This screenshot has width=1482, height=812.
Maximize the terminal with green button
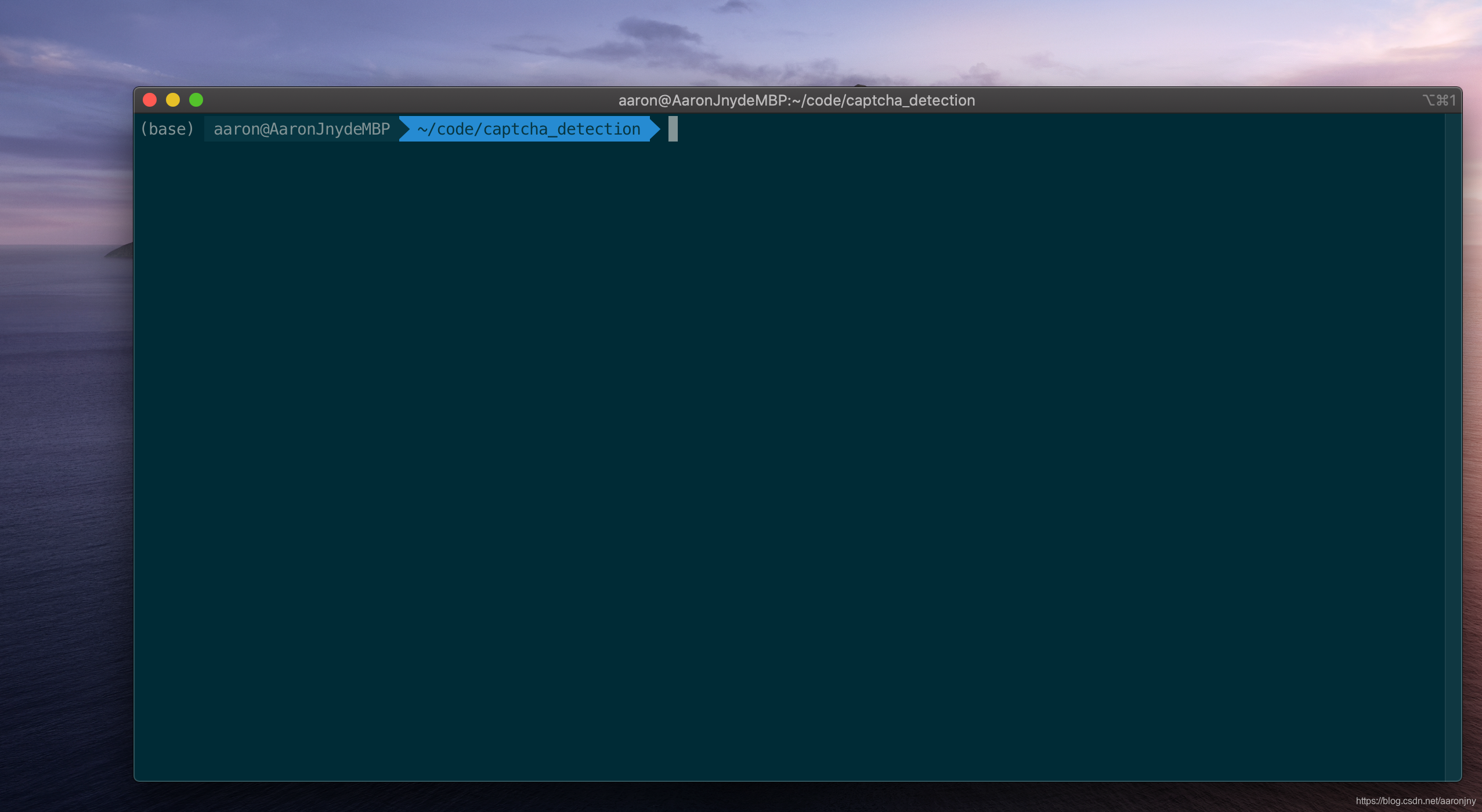(196, 100)
